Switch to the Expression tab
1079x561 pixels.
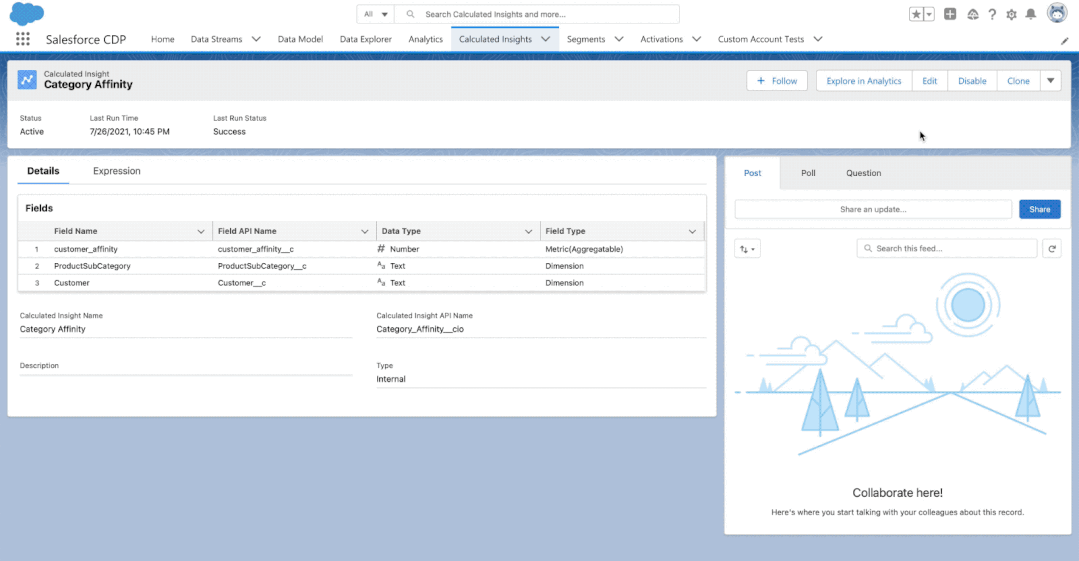click(117, 171)
